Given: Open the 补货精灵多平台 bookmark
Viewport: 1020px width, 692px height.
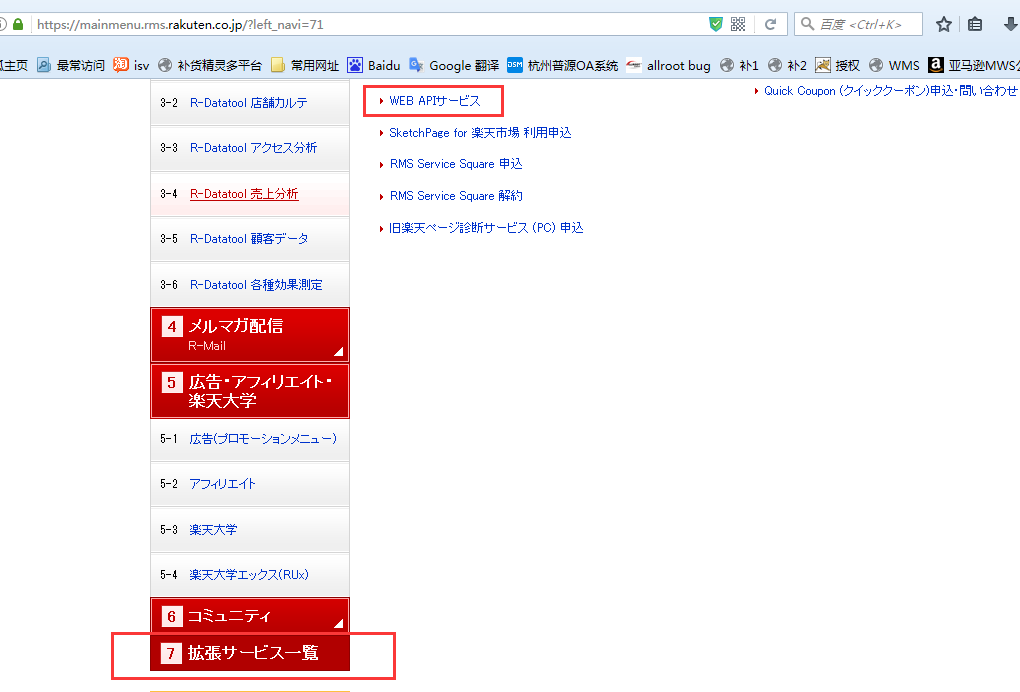Looking at the screenshot, I should (210, 65).
